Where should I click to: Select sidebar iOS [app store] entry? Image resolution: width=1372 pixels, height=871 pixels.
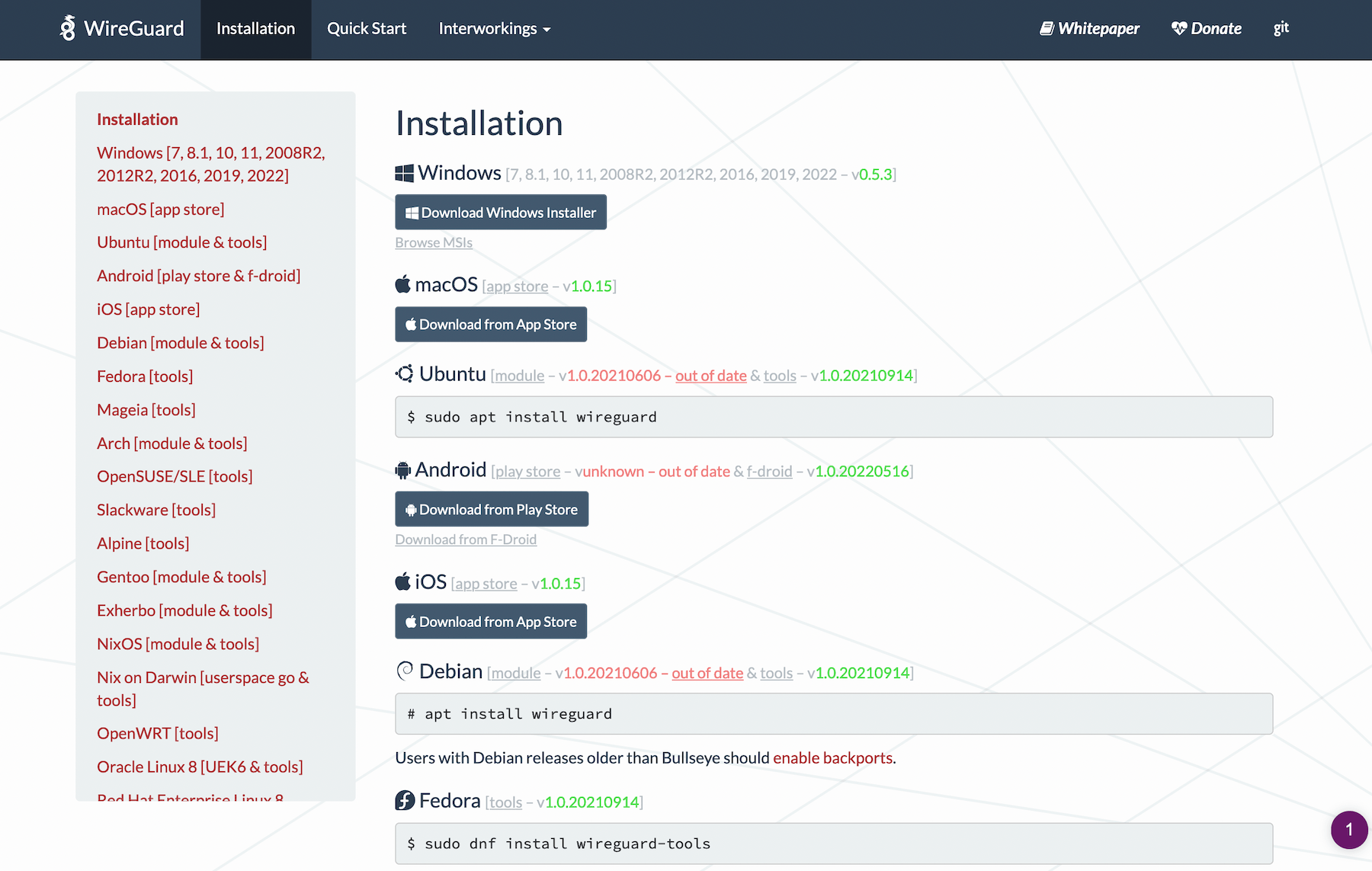(149, 309)
